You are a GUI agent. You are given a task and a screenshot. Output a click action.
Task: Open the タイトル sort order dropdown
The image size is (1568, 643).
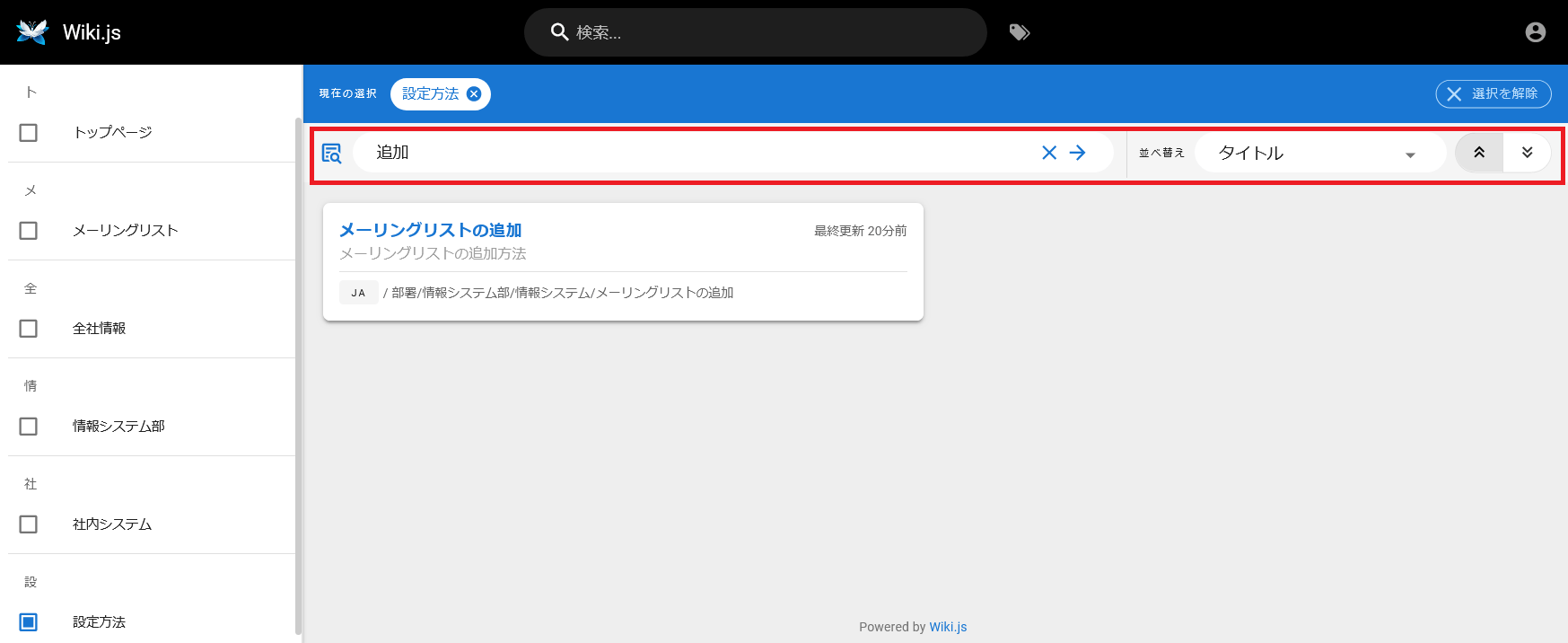click(1319, 154)
